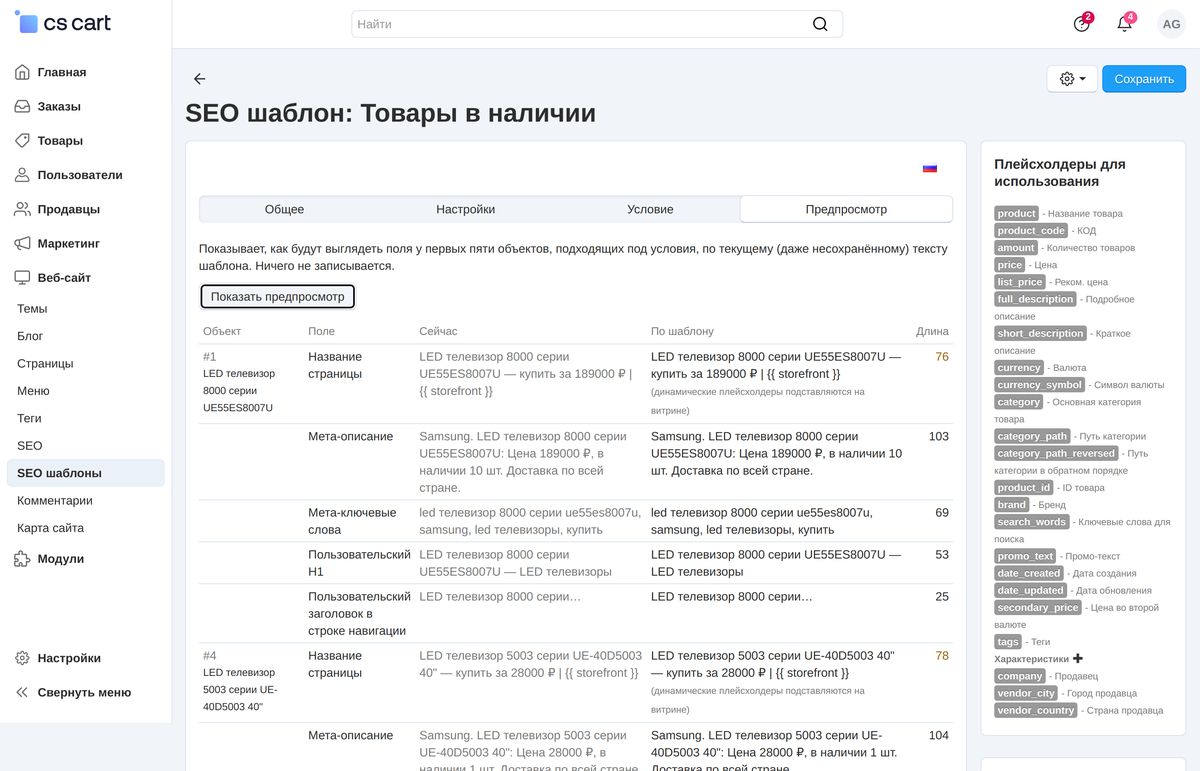Insert the category placeholder

[x=1019, y=402]
